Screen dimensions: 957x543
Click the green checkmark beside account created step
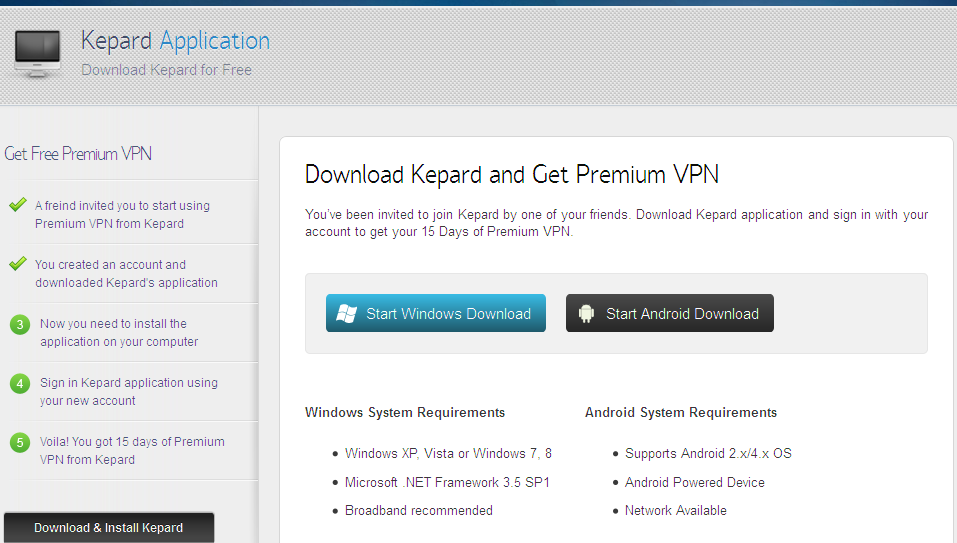click(18, 264)
